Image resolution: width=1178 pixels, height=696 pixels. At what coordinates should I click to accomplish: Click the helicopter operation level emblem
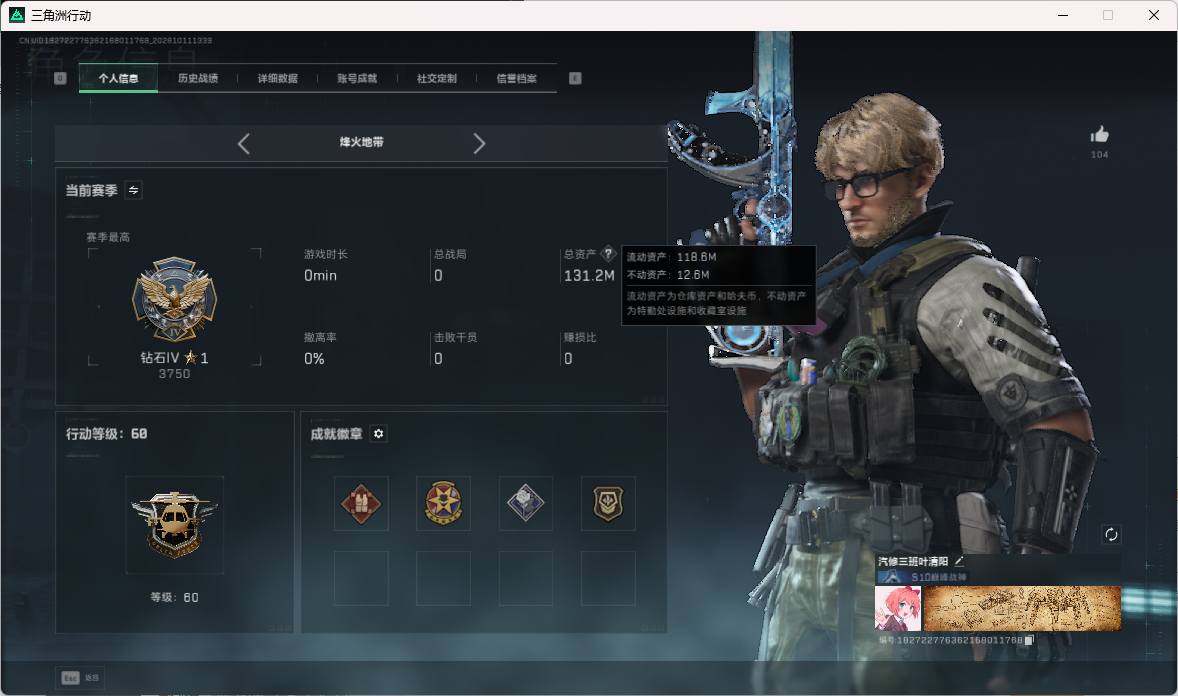pyautogui.click(x=174, y=525)
